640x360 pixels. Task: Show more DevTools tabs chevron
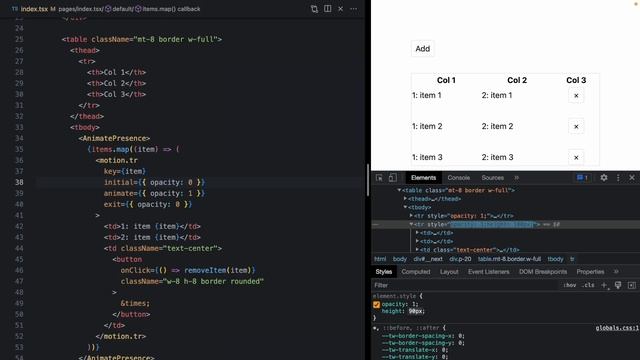click(517, 178)
